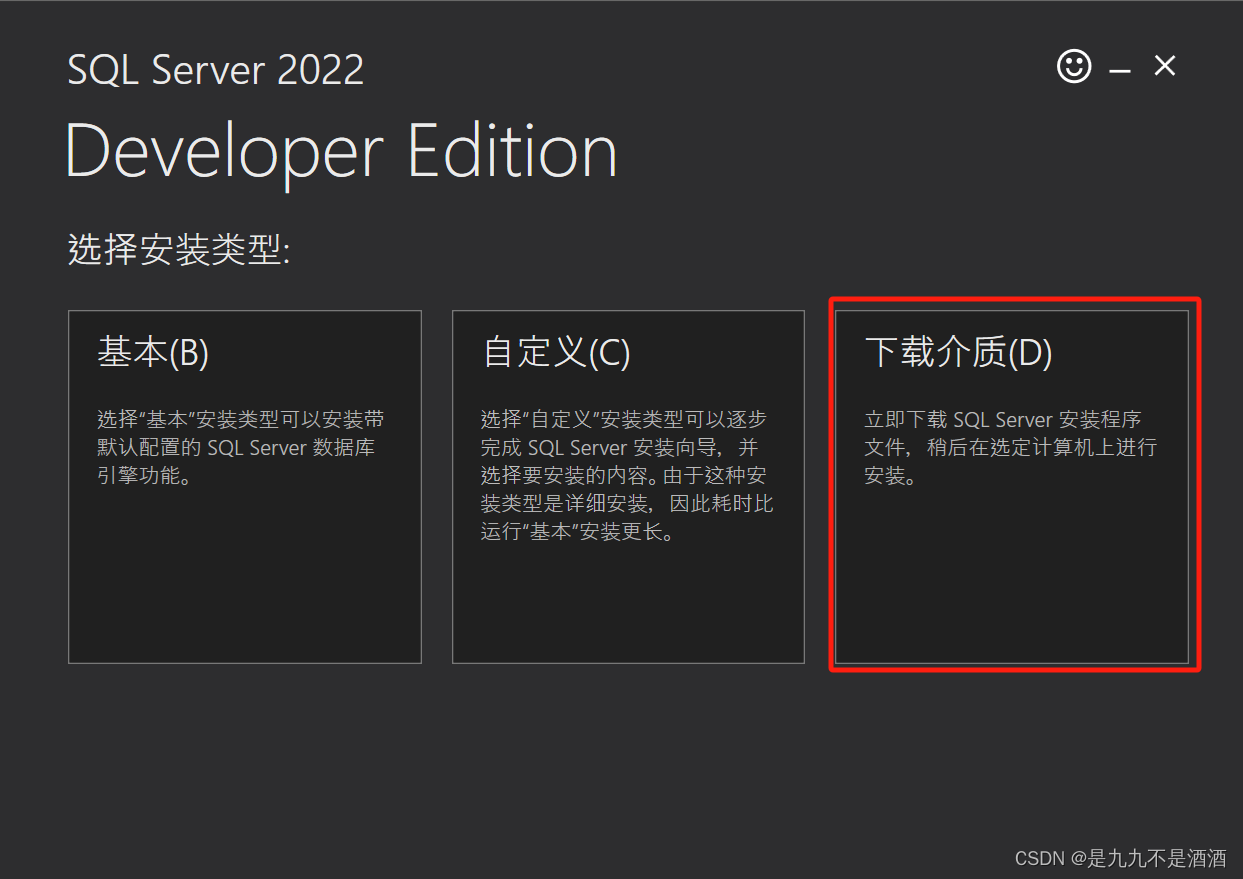Minimize the SQL Server installer window
The image size is (1243, 879).
[x=1120, y=69]
